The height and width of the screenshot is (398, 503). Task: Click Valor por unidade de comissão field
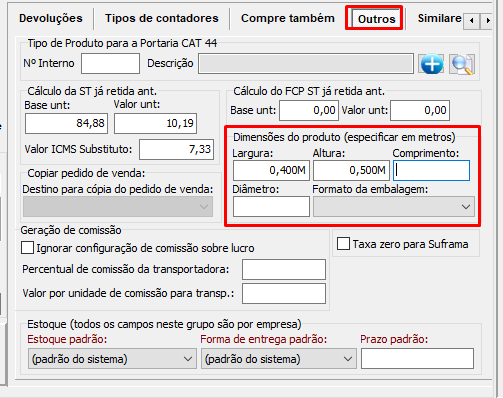point(284,294)
